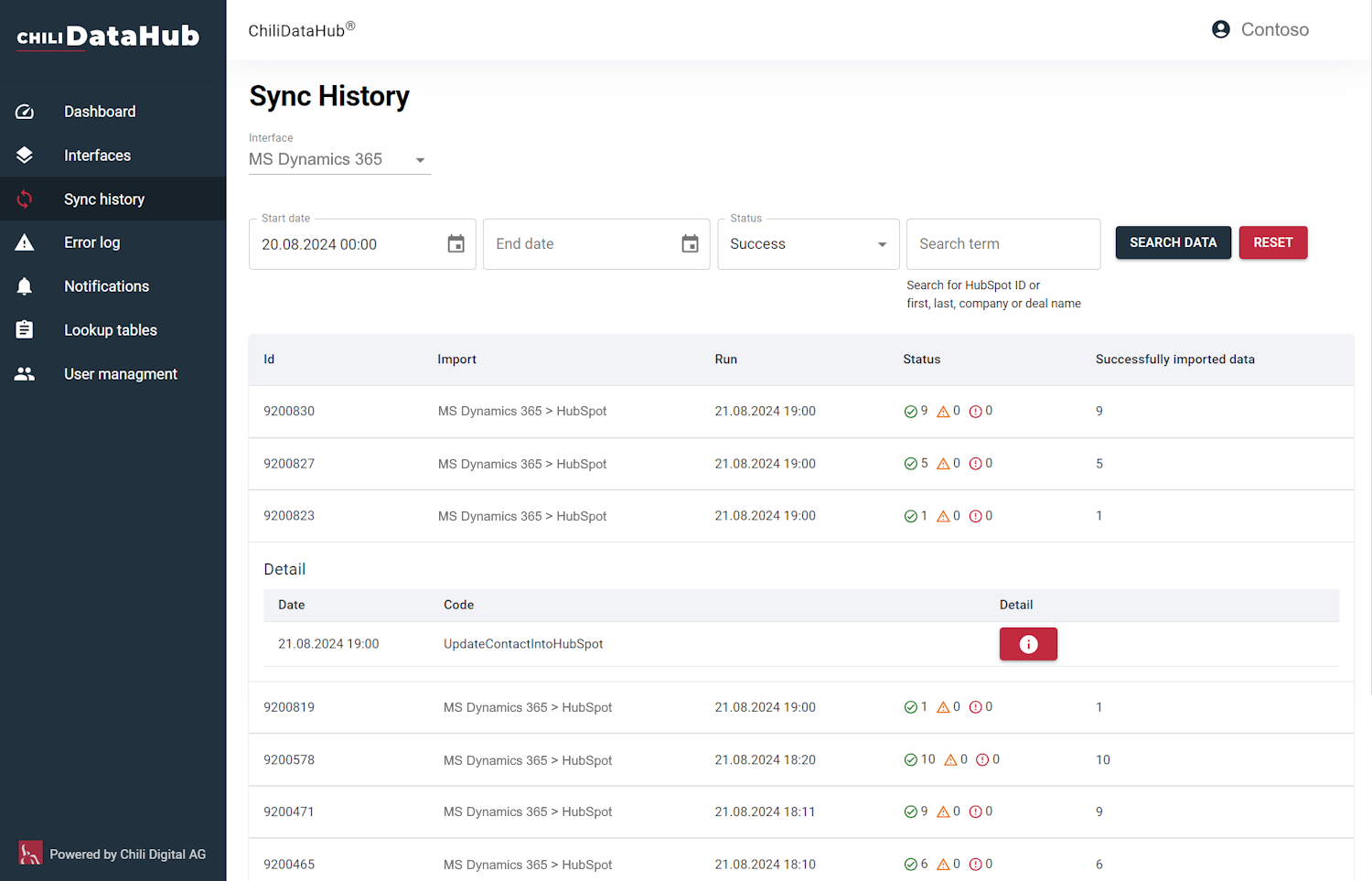This screenshot has height=881, width=1372.
Task: Click the ChiliDataHub title in the header
Action: click(302, 30)
